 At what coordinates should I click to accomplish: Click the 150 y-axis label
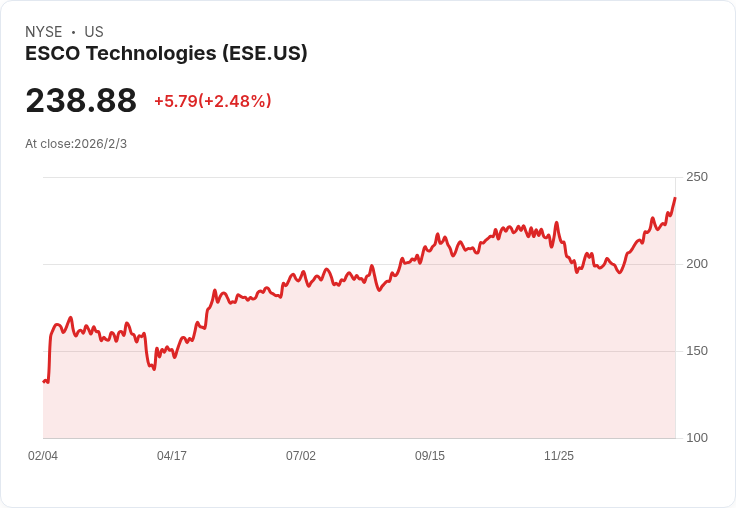click(x=697, y=351)
